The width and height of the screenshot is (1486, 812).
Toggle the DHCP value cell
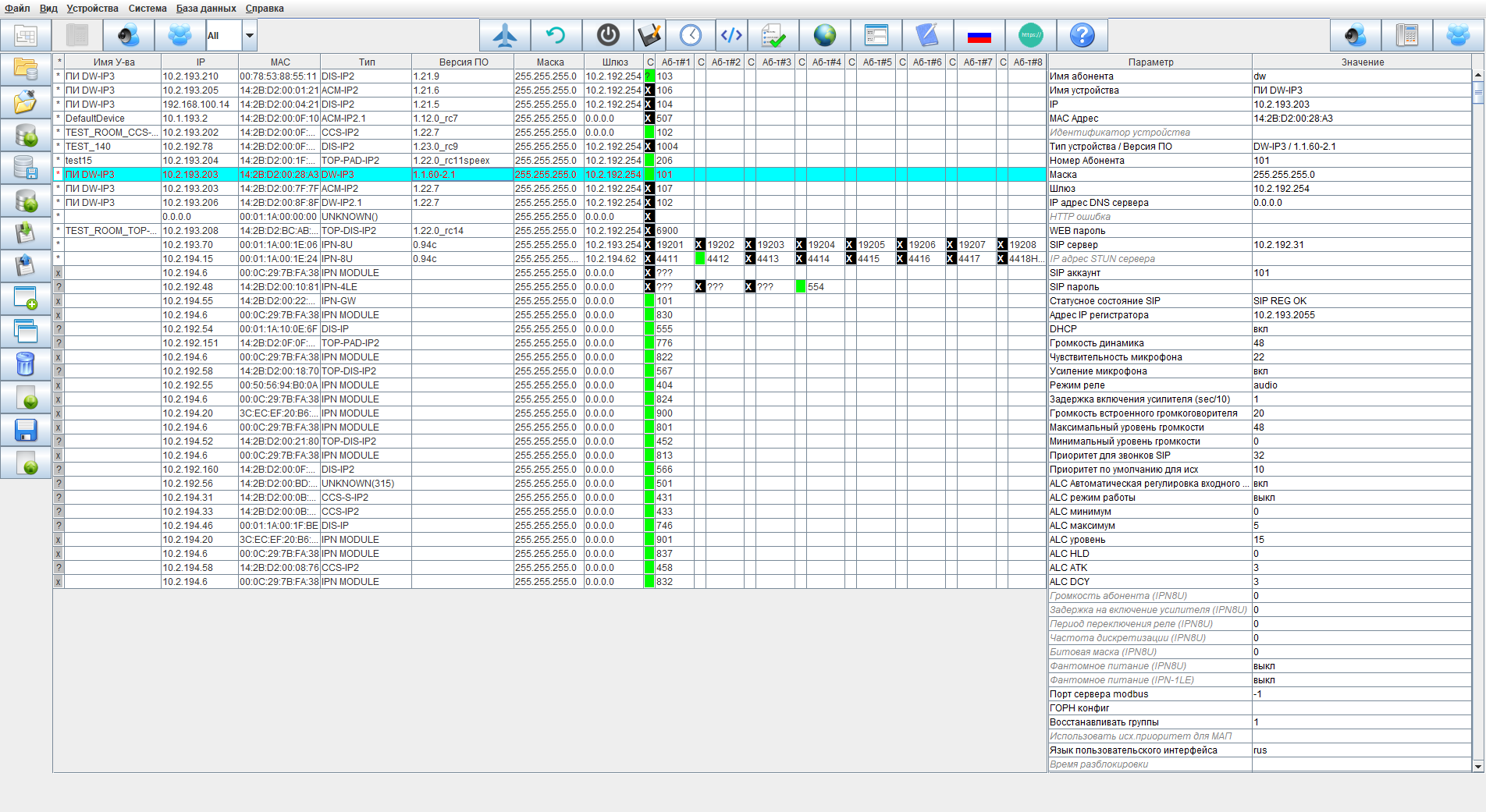(x=1360, y=329)
